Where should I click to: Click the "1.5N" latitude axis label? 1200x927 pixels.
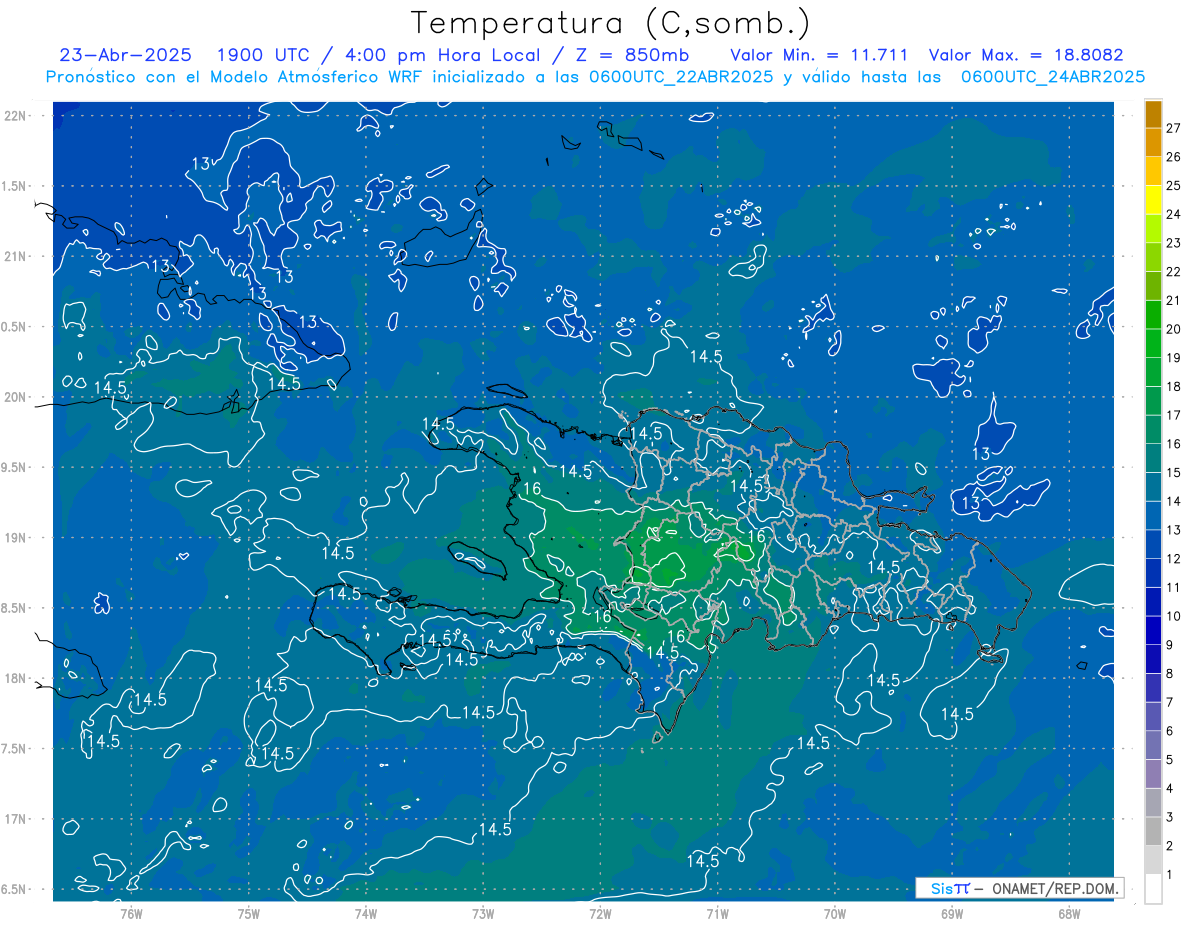[14, 186]
